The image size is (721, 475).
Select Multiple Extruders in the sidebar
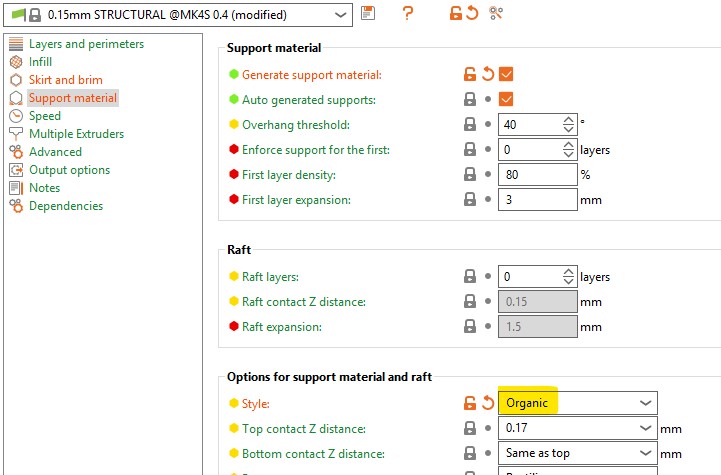(x=76, y=134)
